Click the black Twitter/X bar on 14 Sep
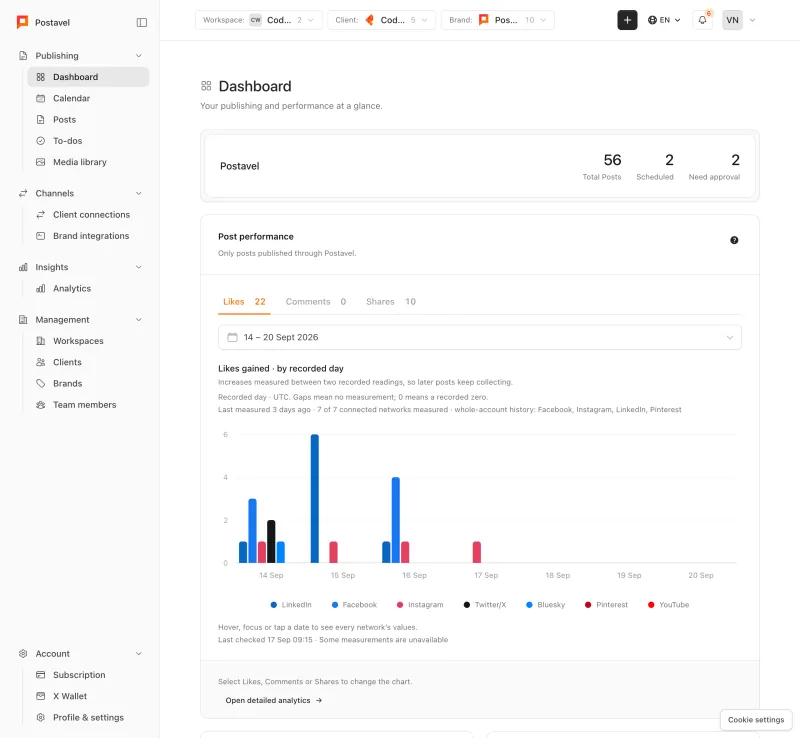Screen dimensions: 800x738 (271, 542)
